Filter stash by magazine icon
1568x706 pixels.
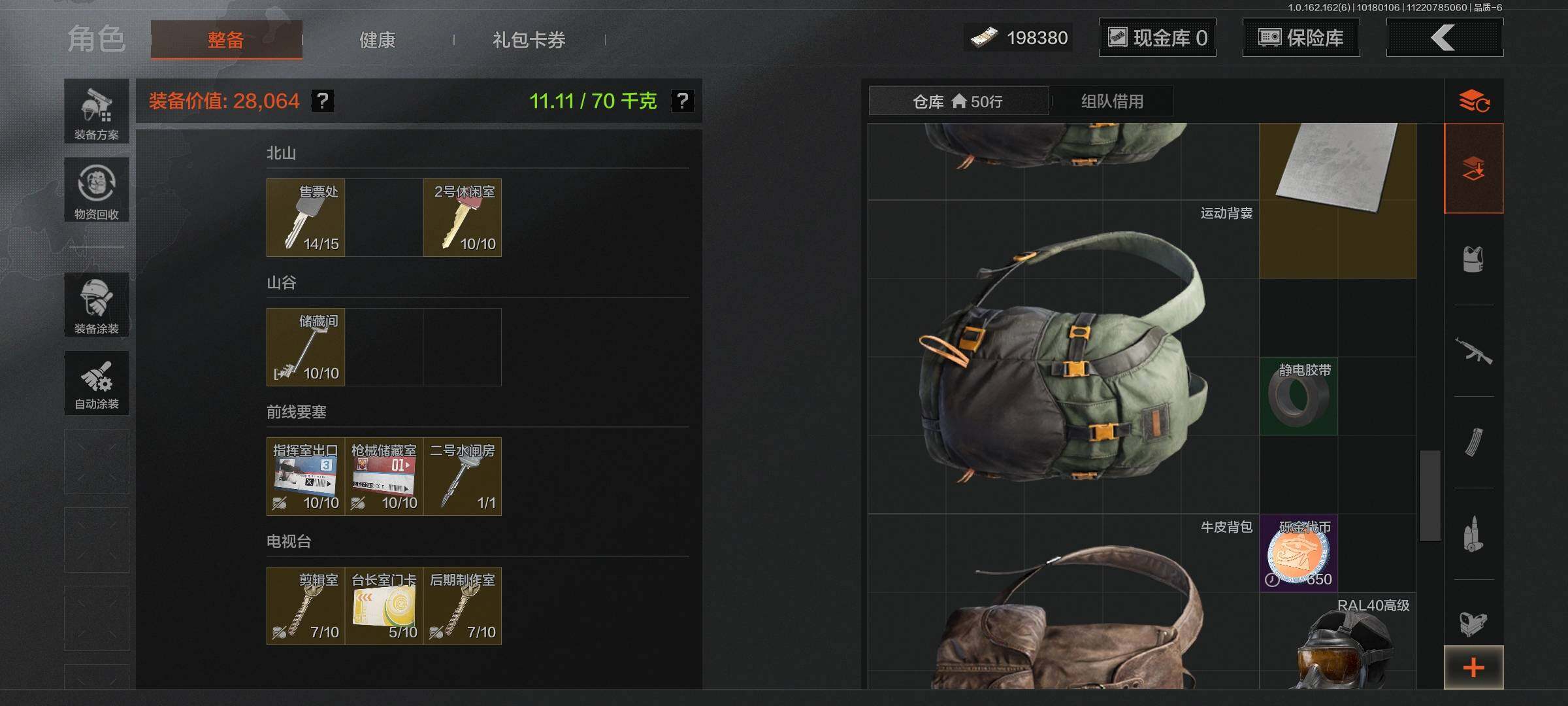(x=1474, y=442)
